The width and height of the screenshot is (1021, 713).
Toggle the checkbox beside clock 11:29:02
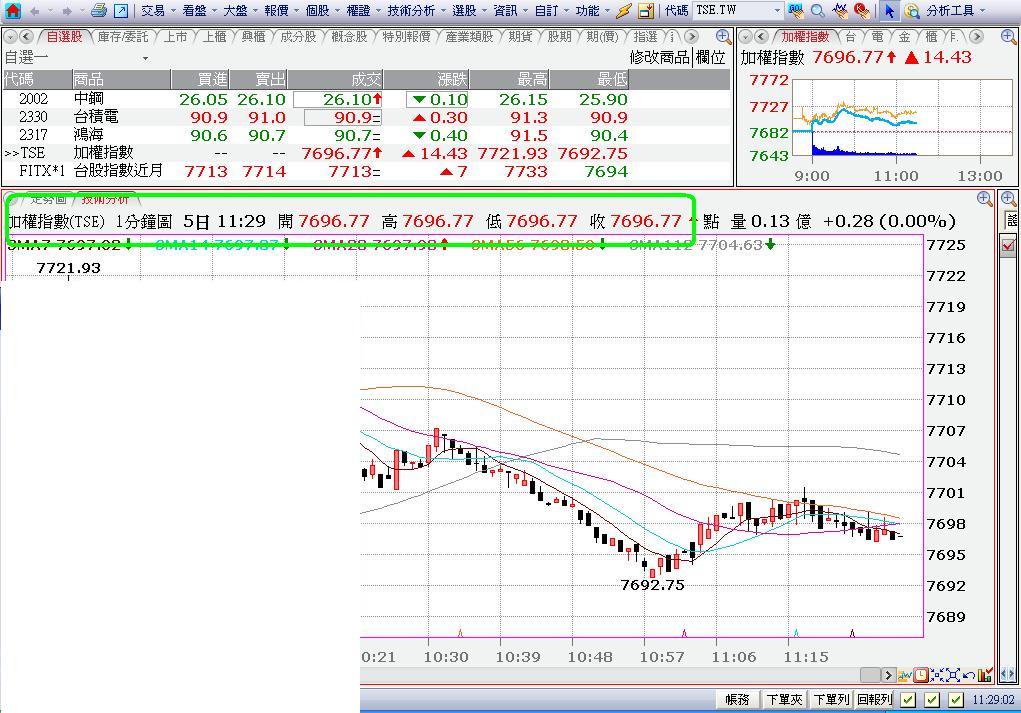point(956,700)
